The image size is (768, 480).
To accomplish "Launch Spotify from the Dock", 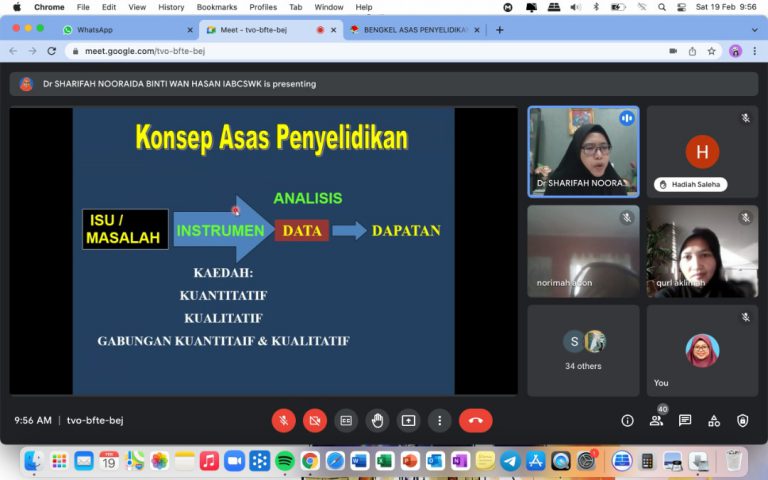I will click(284, 461).
